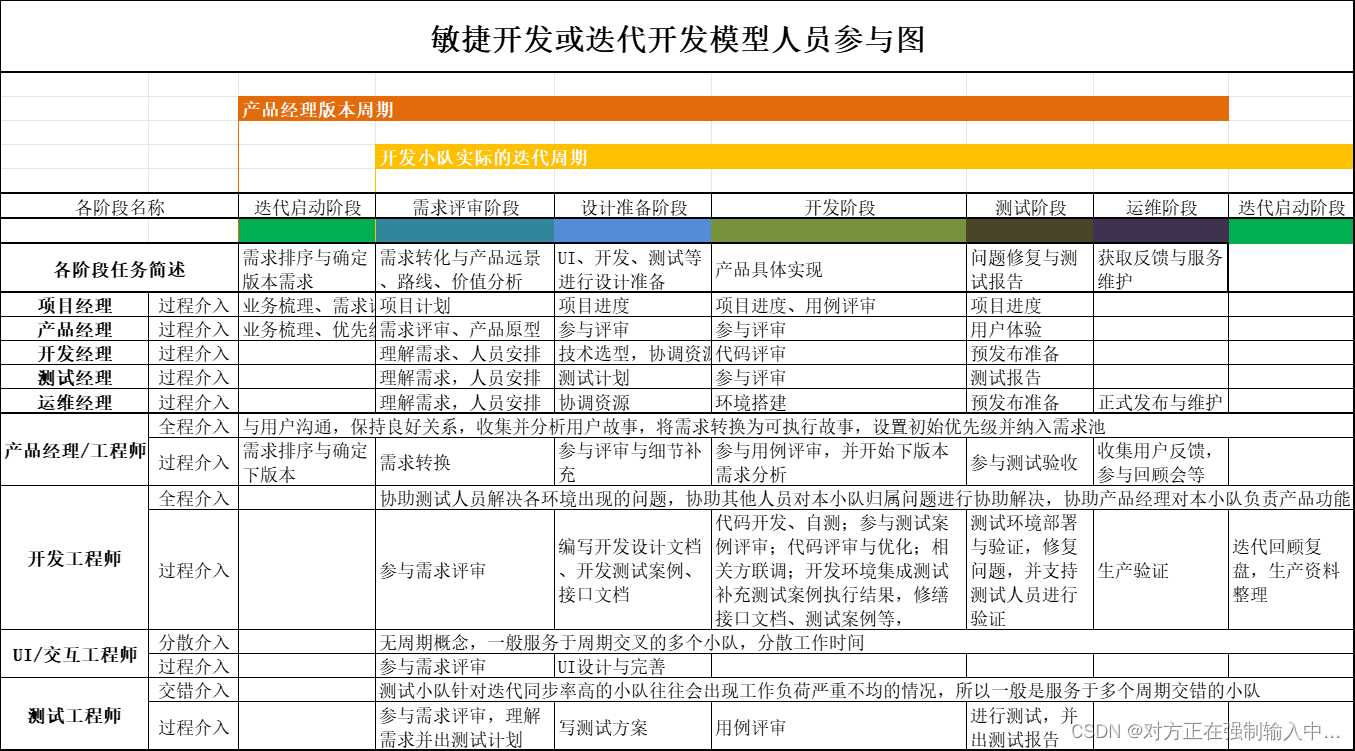Select the 环境搭建 cell
The width and height of the screenshot is (1355, 751).
tap(840, 402)
